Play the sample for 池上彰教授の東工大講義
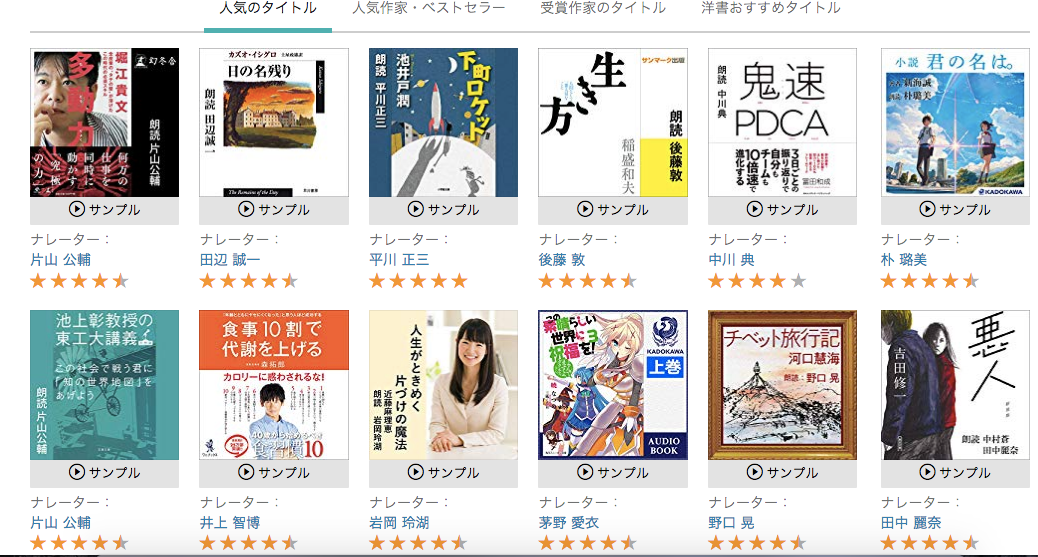Viewport: 1038px width, 557px height. coord(105,473)
